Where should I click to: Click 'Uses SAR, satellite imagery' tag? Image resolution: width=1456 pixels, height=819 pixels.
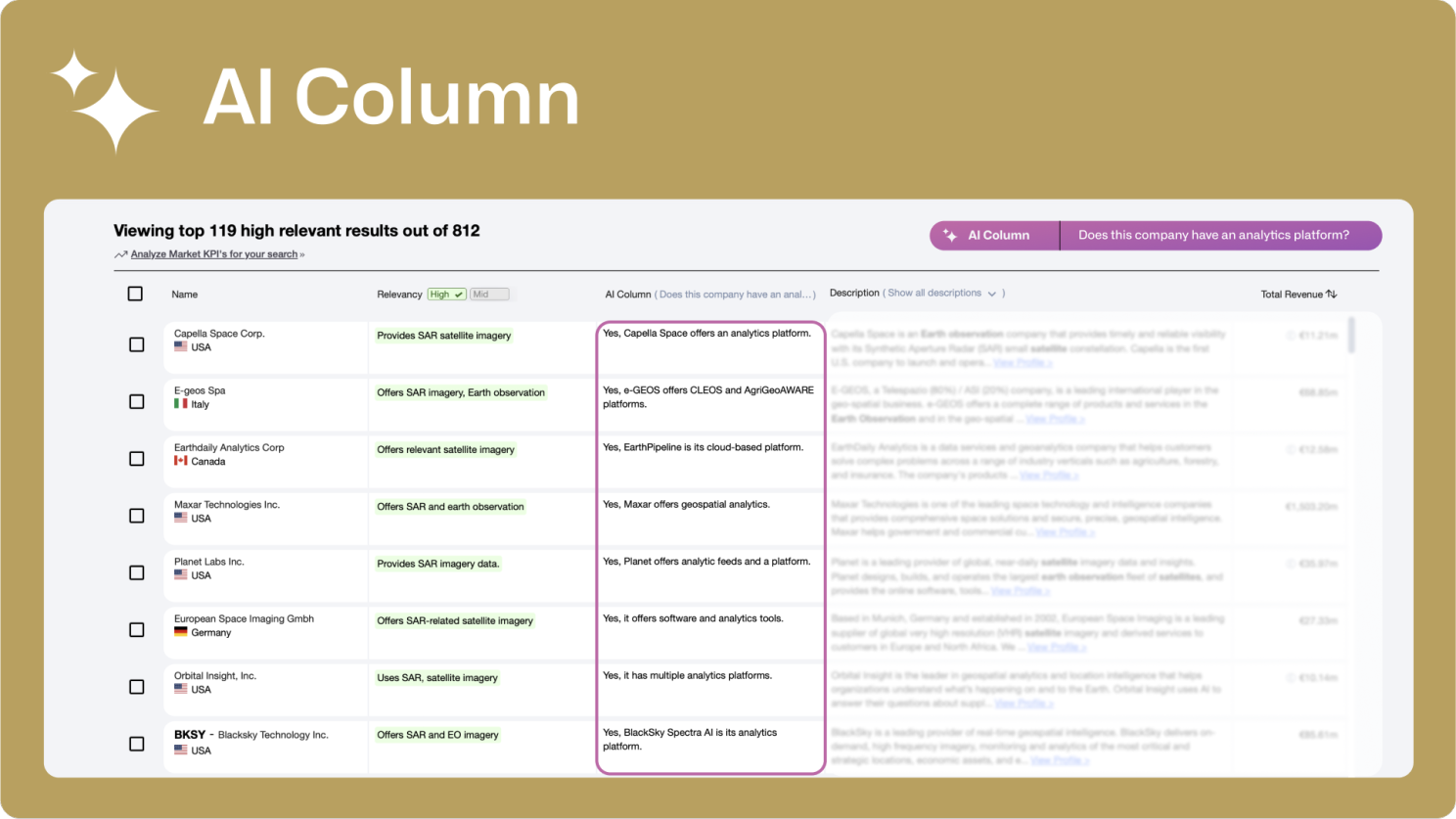(437, 678)
